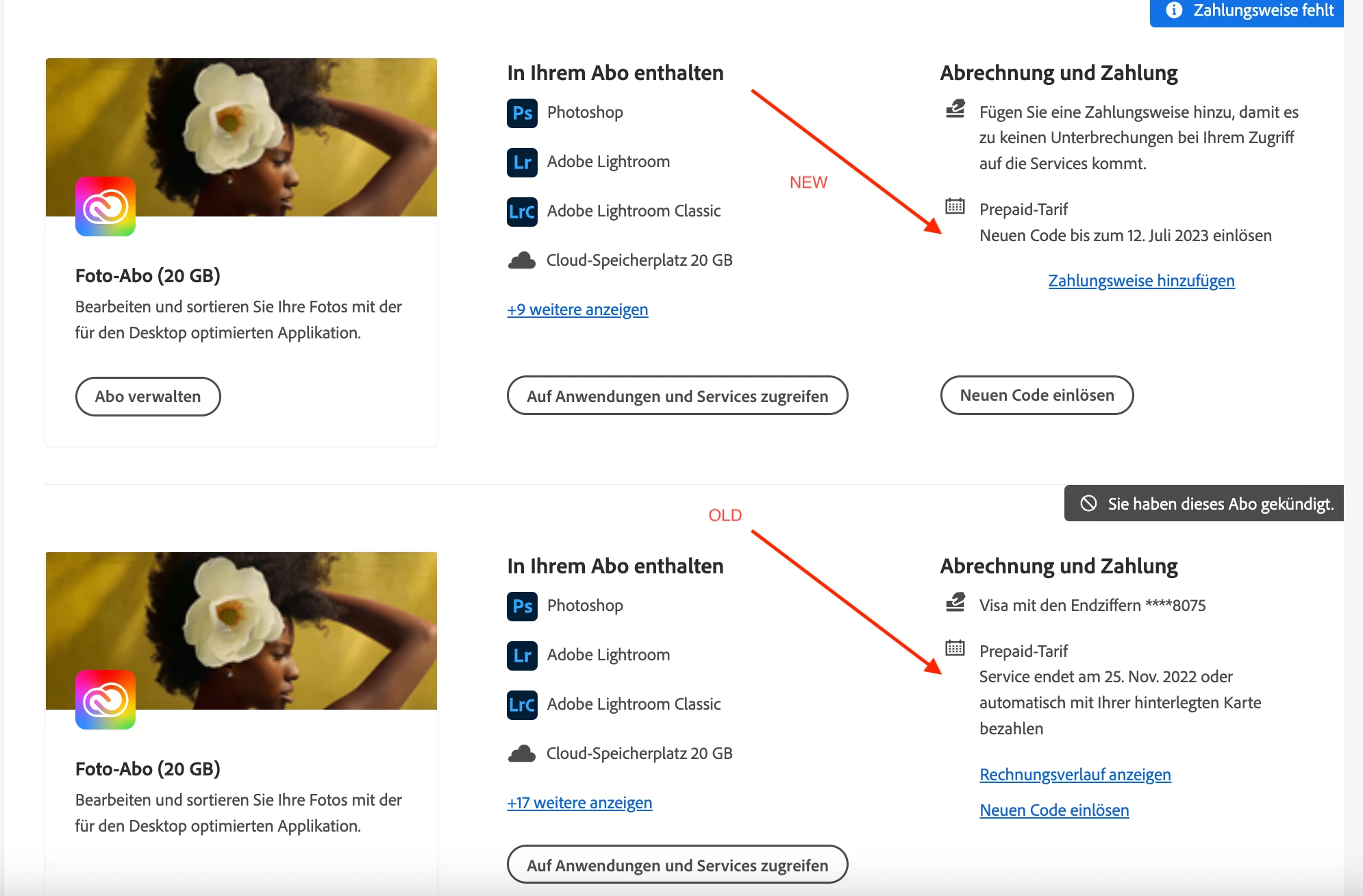Open Abo verwalten for the first plan
The width and height of the screenshot is (1363, 896).
tap(148, 397)
